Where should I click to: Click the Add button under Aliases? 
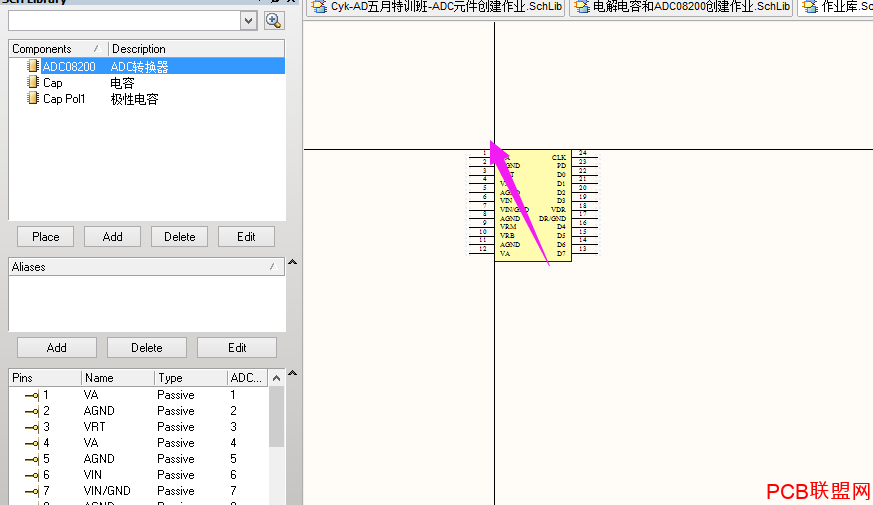coord(57,347)
